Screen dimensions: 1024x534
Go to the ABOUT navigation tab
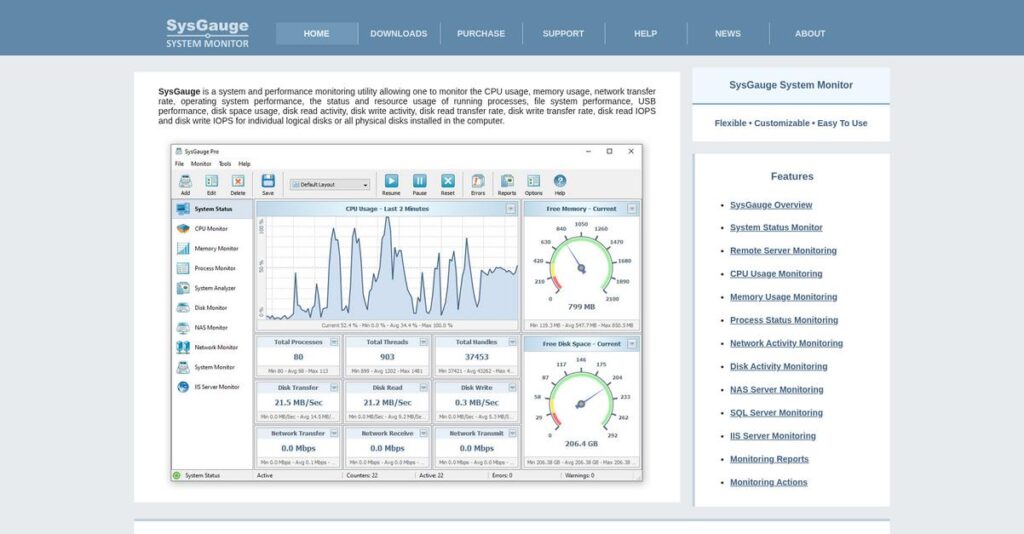pos(810,33)
